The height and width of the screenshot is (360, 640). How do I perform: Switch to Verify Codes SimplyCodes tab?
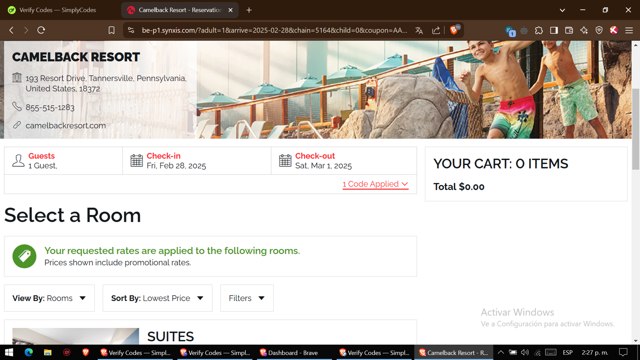(x=57, y=10)
